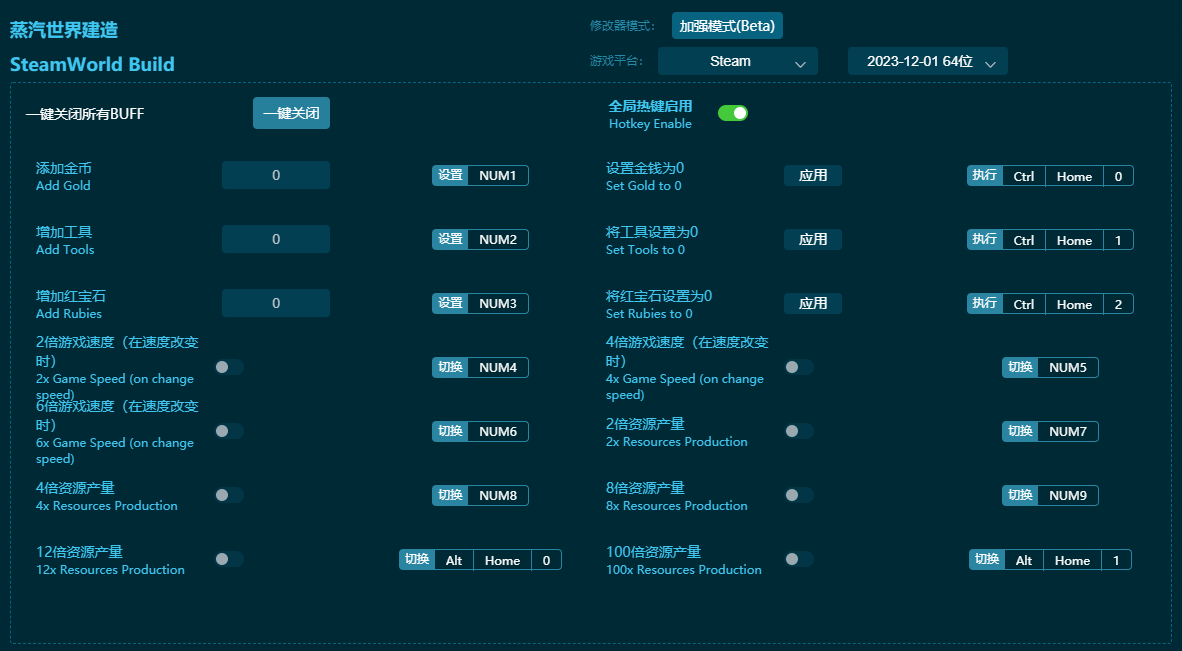Image resolution: width=1182 pixels, height=651 pixels.
Task: Toggle the 全局热键启用 Hotkey Enable switch
Action: (x=733, y=113)
